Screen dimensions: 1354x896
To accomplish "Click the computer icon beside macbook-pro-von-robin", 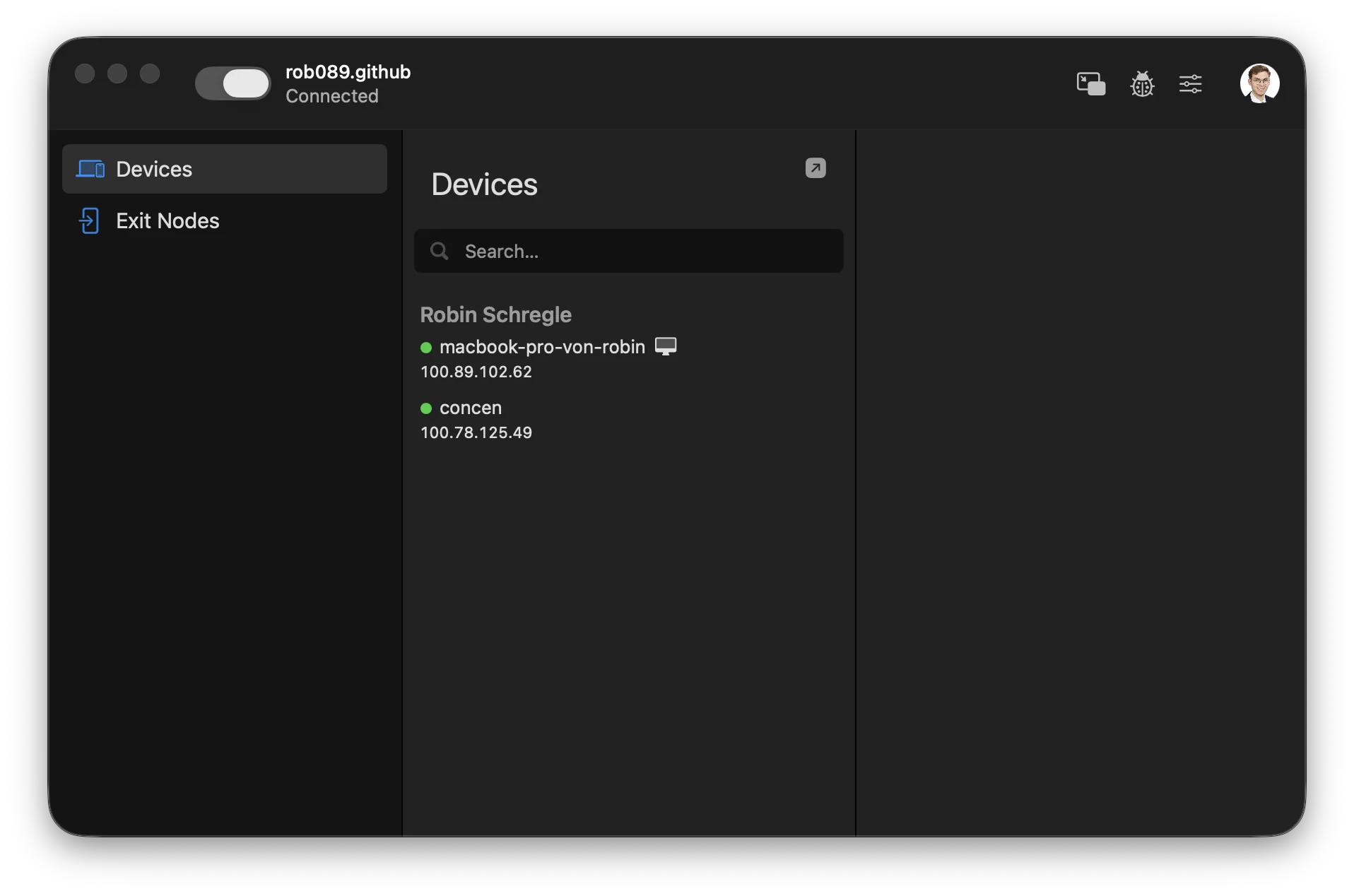I will (x=665, y=346).
